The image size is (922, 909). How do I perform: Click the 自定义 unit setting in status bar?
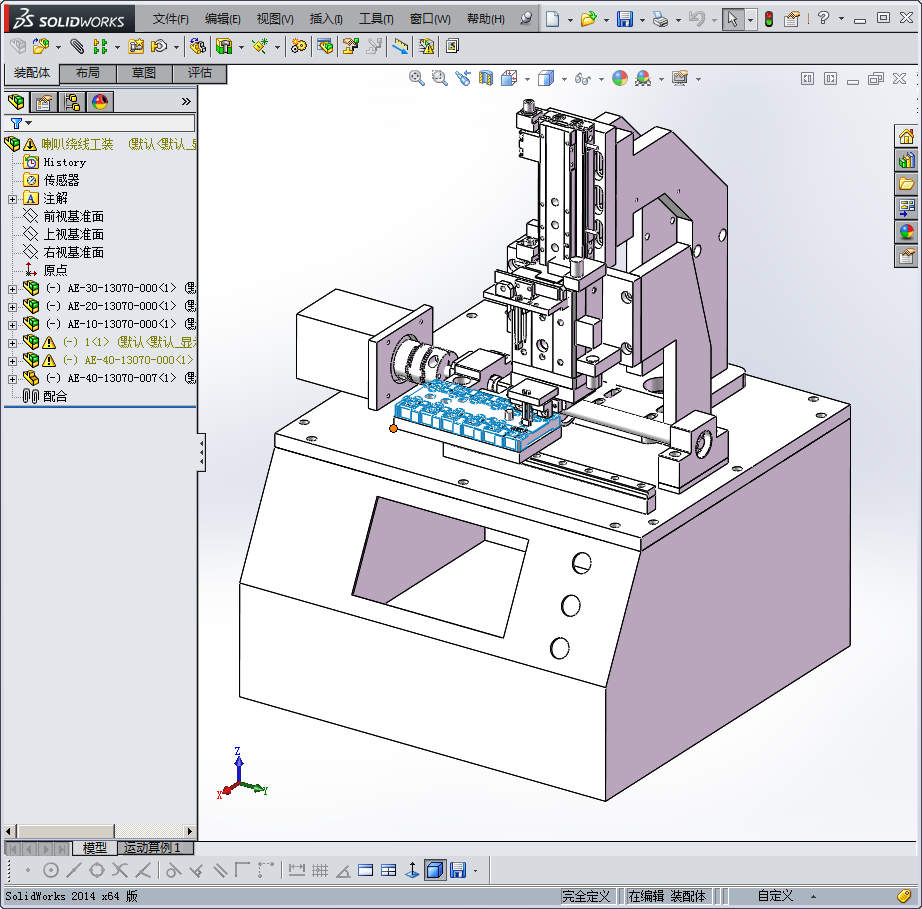pos(775,896)
